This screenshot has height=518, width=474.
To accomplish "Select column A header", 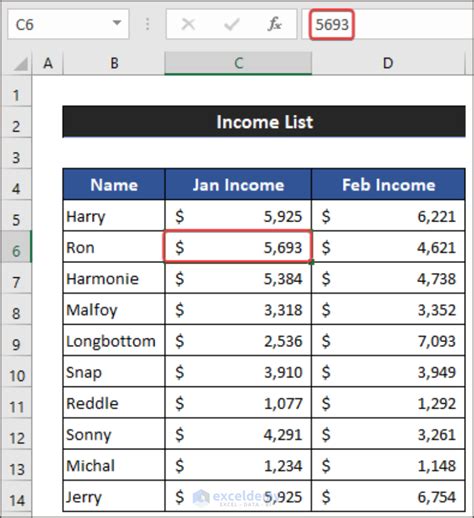I will 48,63.
